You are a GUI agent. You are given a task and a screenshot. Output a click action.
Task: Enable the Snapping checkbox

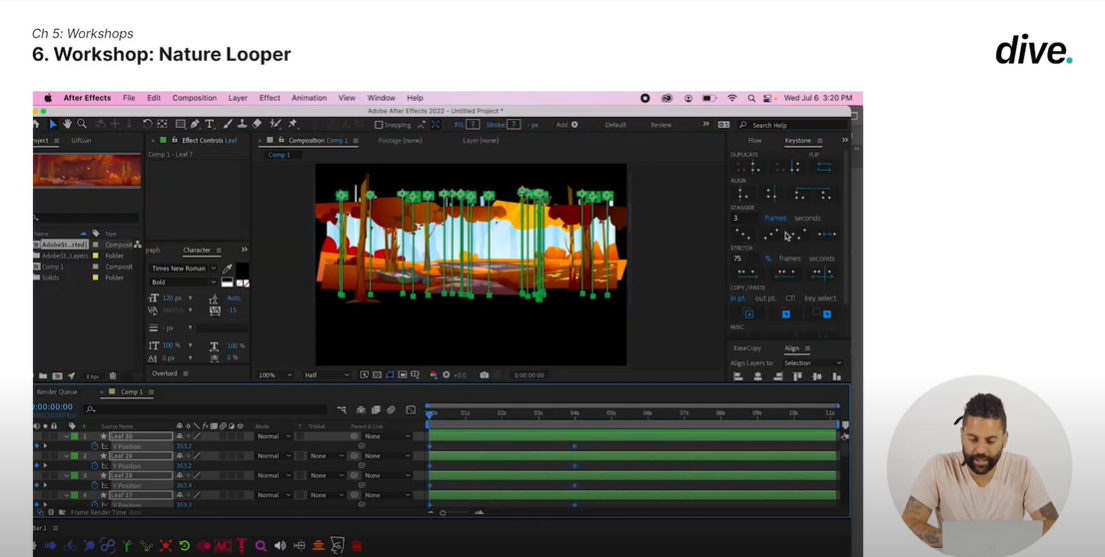379,125
